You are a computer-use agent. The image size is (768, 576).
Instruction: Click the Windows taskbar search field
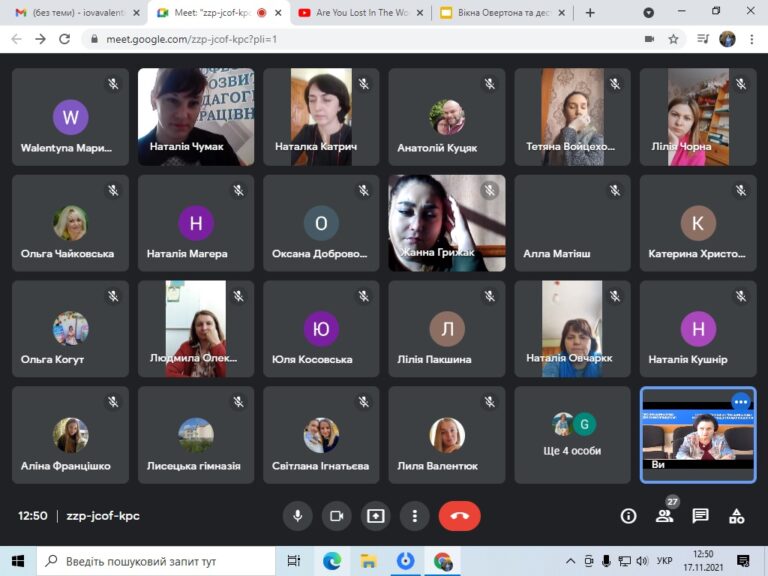click(156, 561)
